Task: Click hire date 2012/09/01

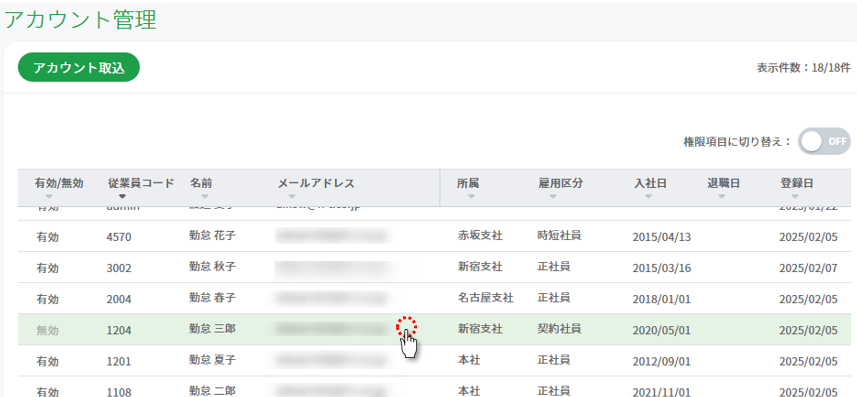Action: 662,361
